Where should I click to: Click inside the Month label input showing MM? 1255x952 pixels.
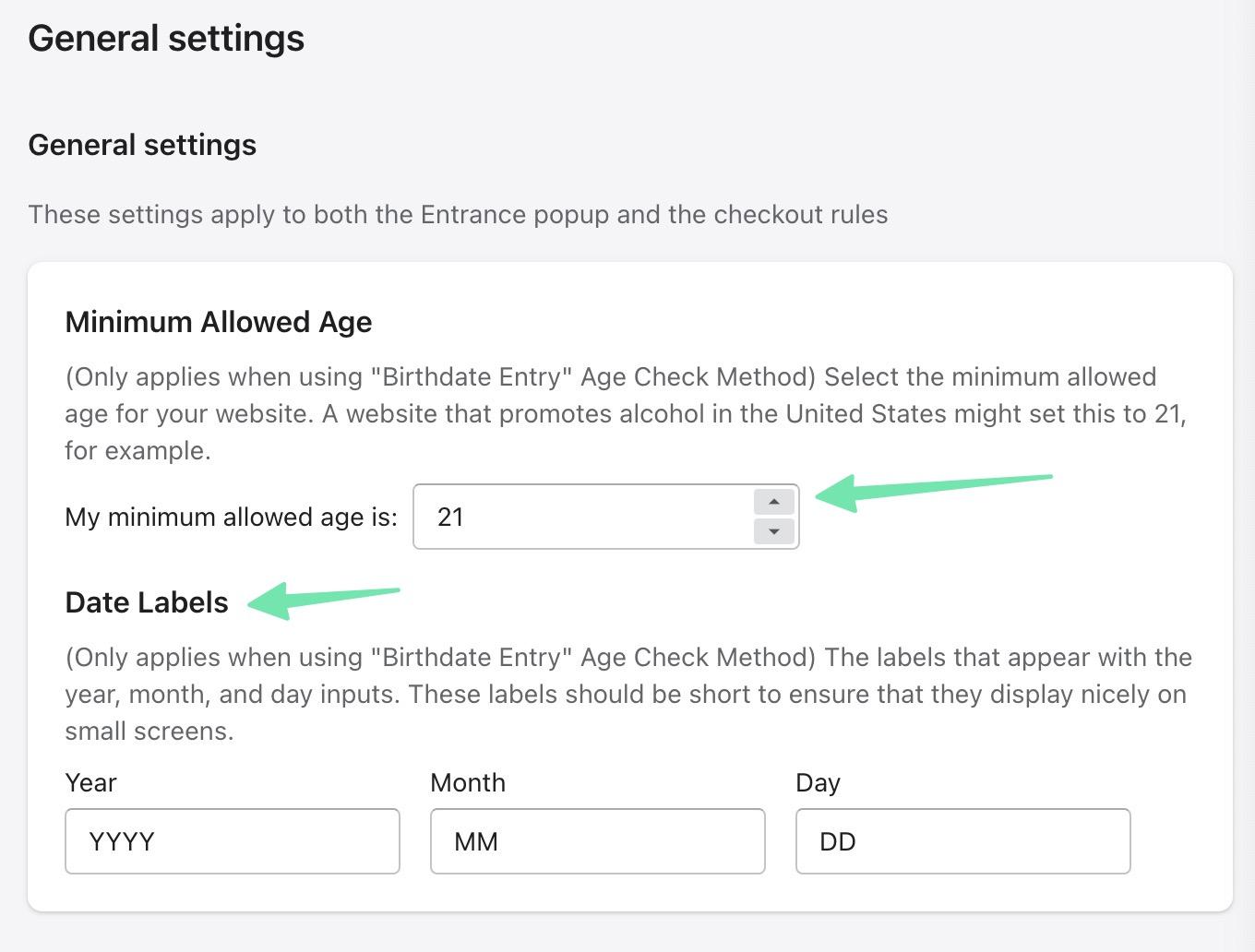tap(596, 840)
